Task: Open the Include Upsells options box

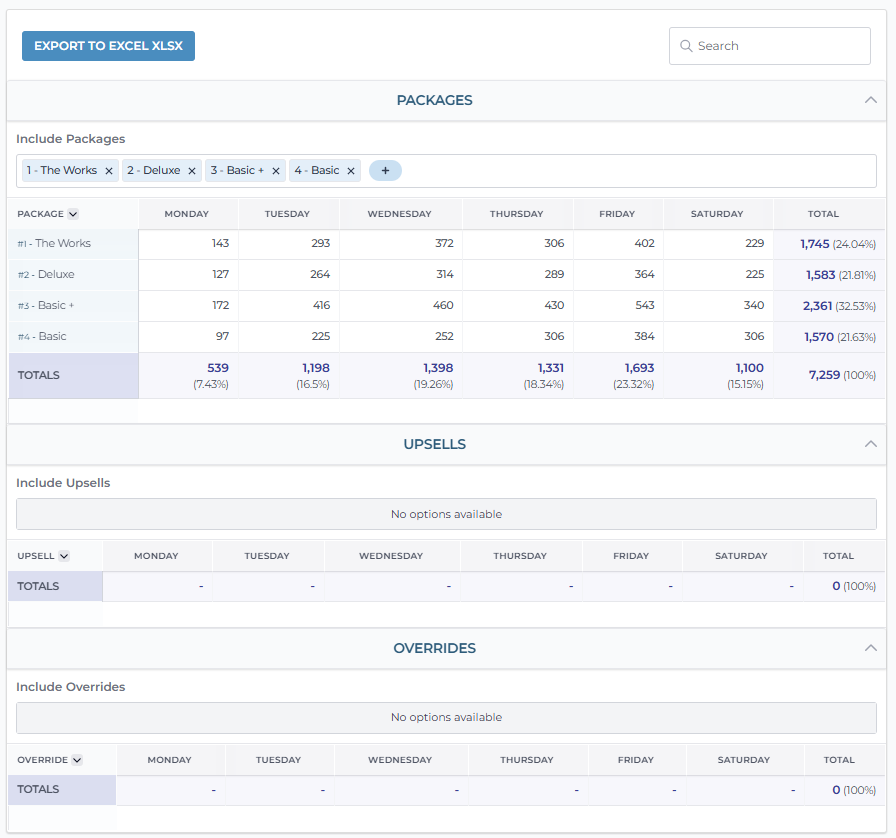Action: point(446,514)
